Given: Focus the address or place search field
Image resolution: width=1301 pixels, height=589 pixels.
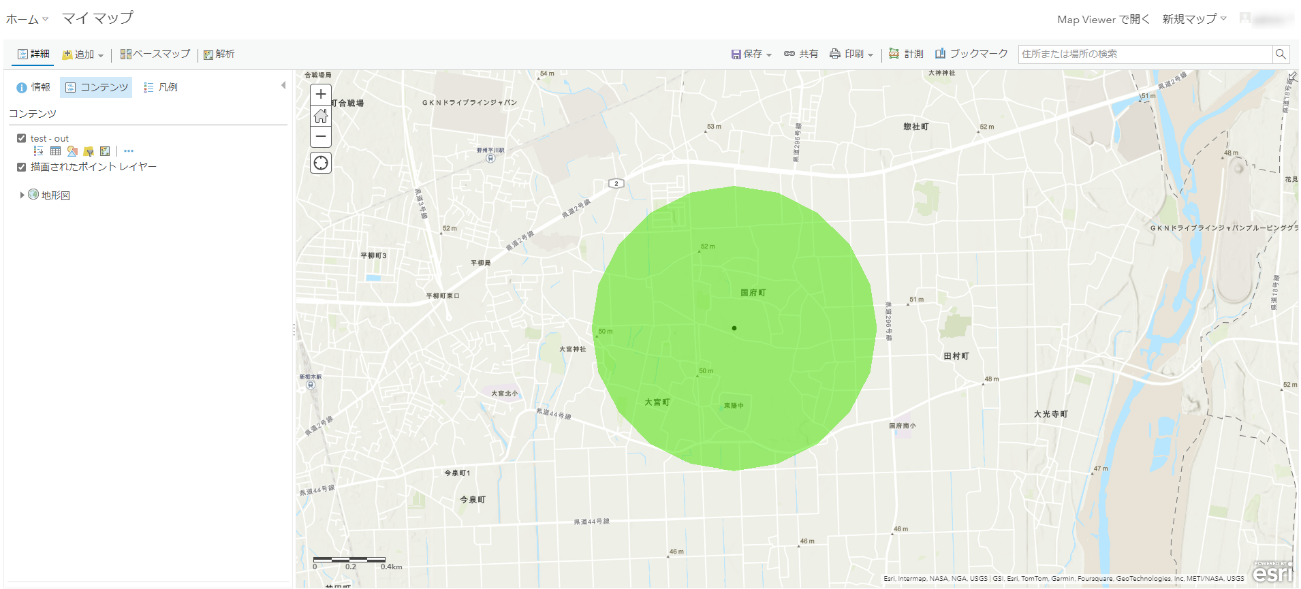Looking at the screenshot, I should click(x=1144, y=54).
